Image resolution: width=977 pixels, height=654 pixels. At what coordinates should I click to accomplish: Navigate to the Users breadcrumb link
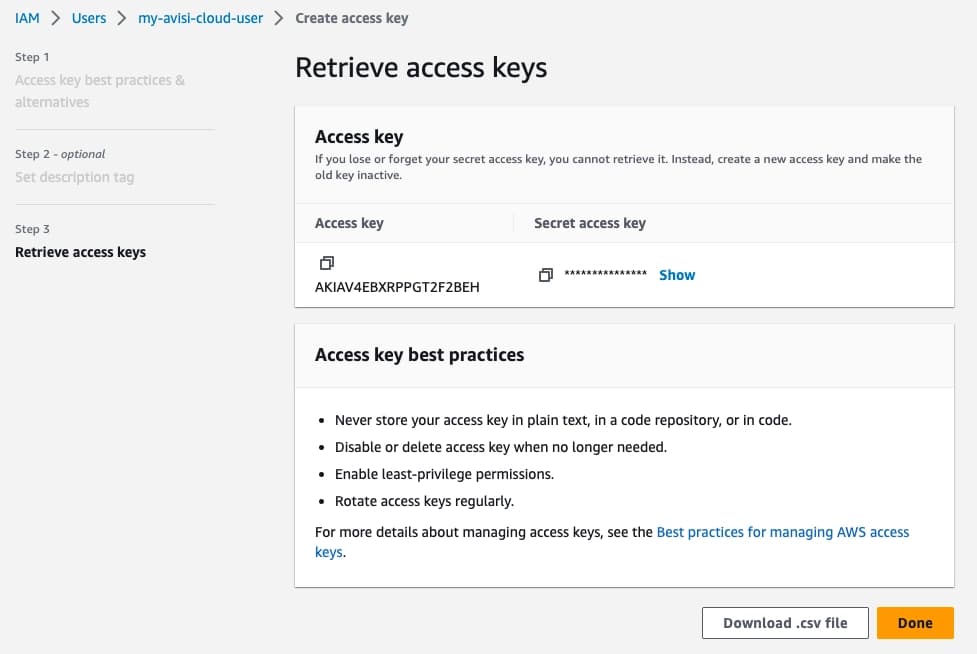point(88,17)
